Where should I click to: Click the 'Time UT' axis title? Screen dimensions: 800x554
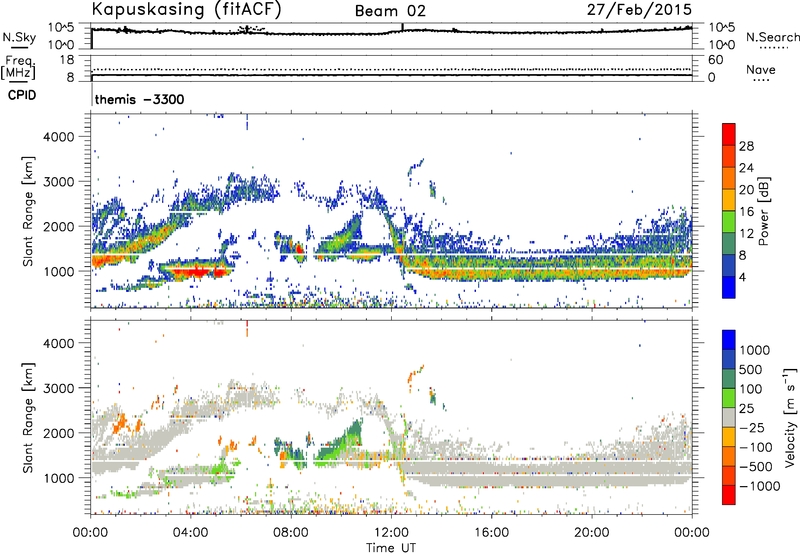391,548
